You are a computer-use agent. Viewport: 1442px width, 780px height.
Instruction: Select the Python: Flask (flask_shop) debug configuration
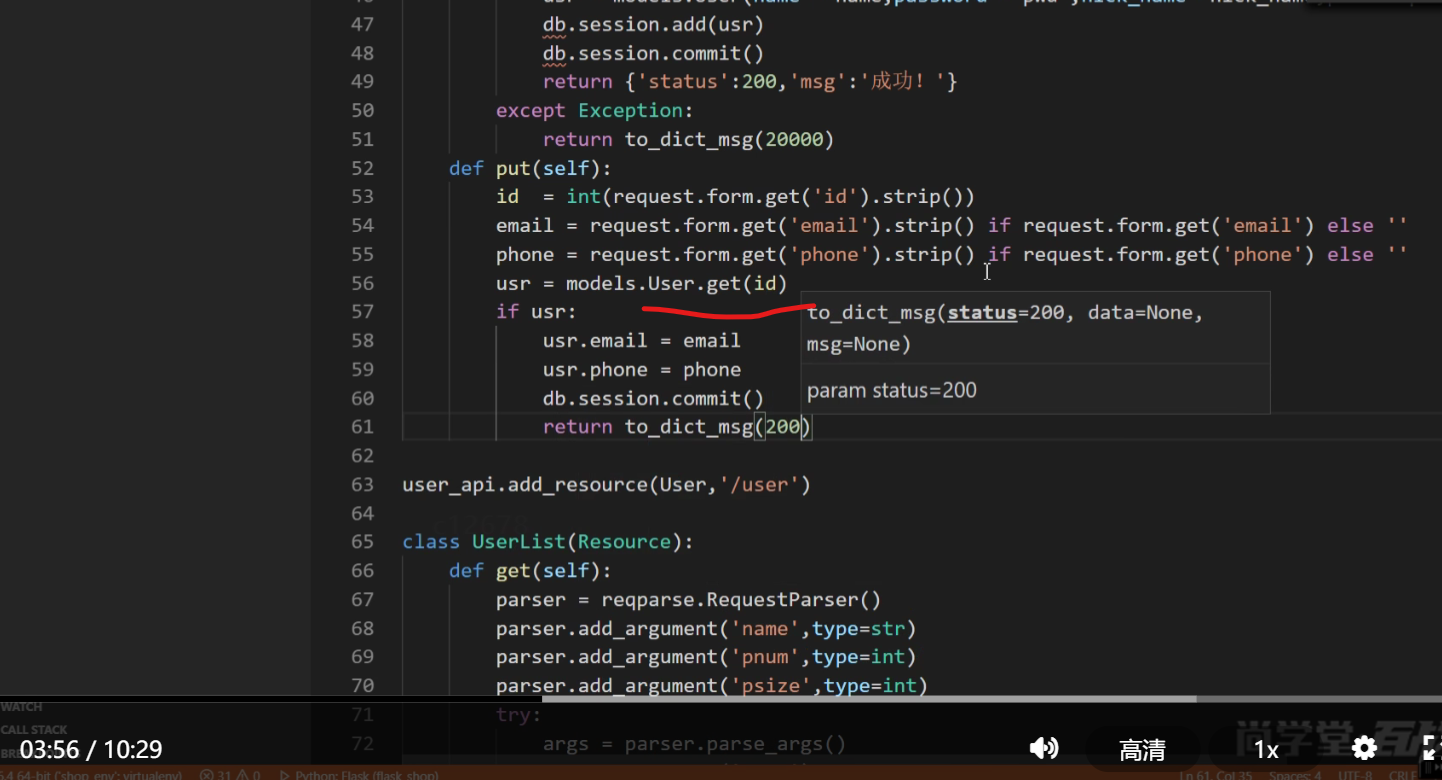tap(358, 774)
